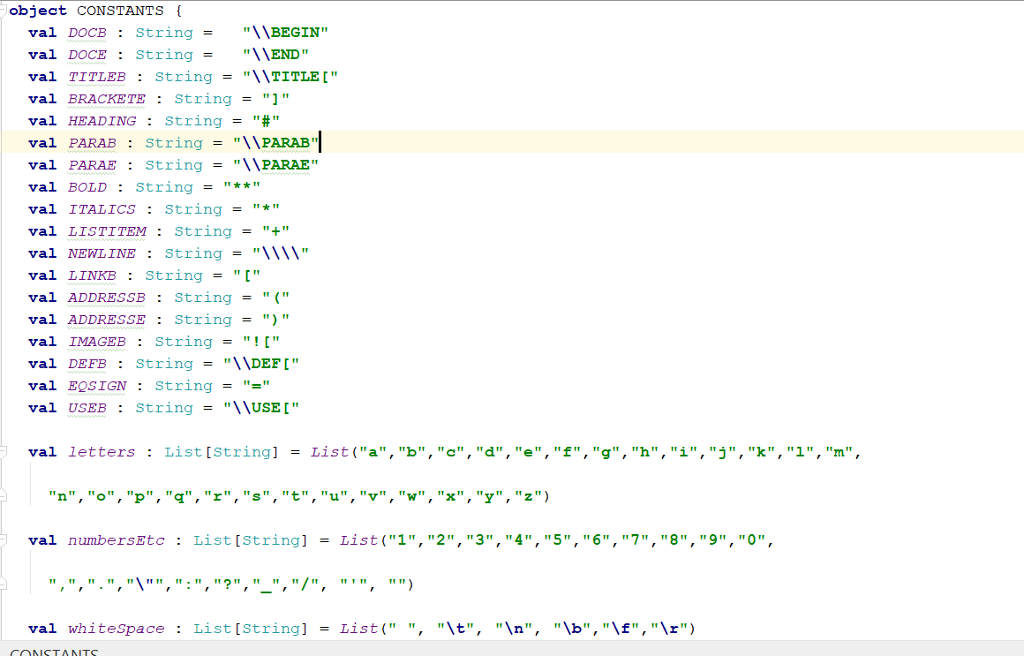This screenshot has height=656, width=1024.
Task: Click the IMAGEB value "!["
Action: click(x=259, y=340)
